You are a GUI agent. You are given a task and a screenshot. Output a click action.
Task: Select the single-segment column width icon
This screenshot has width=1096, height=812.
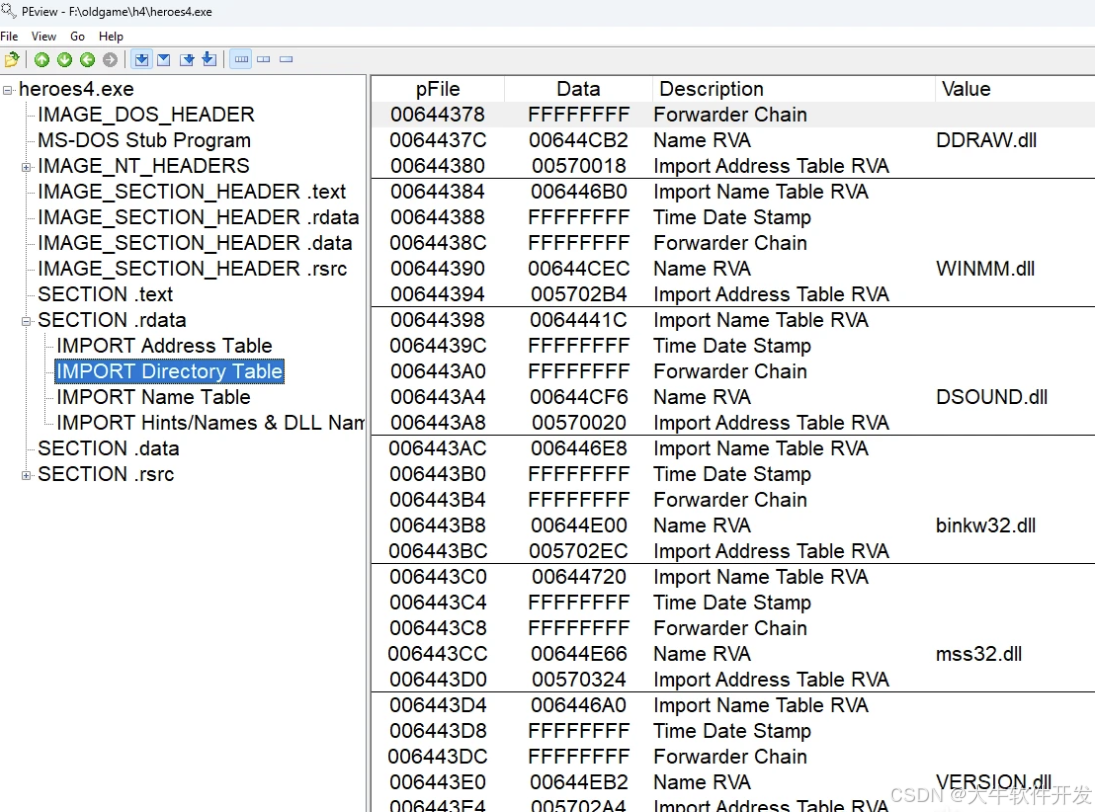286,59
